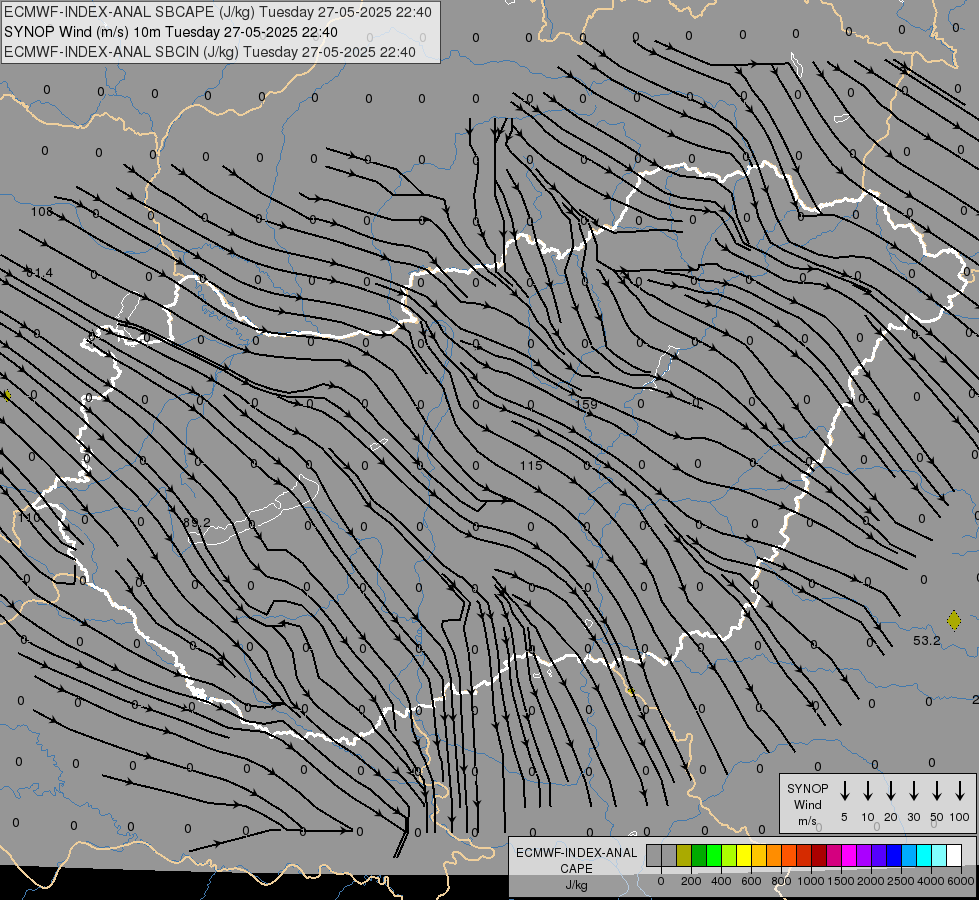This screenshot has width=979, height=900.
Task: Select the bright magenta CAPE legend swatch
Action: pos(849,855)
